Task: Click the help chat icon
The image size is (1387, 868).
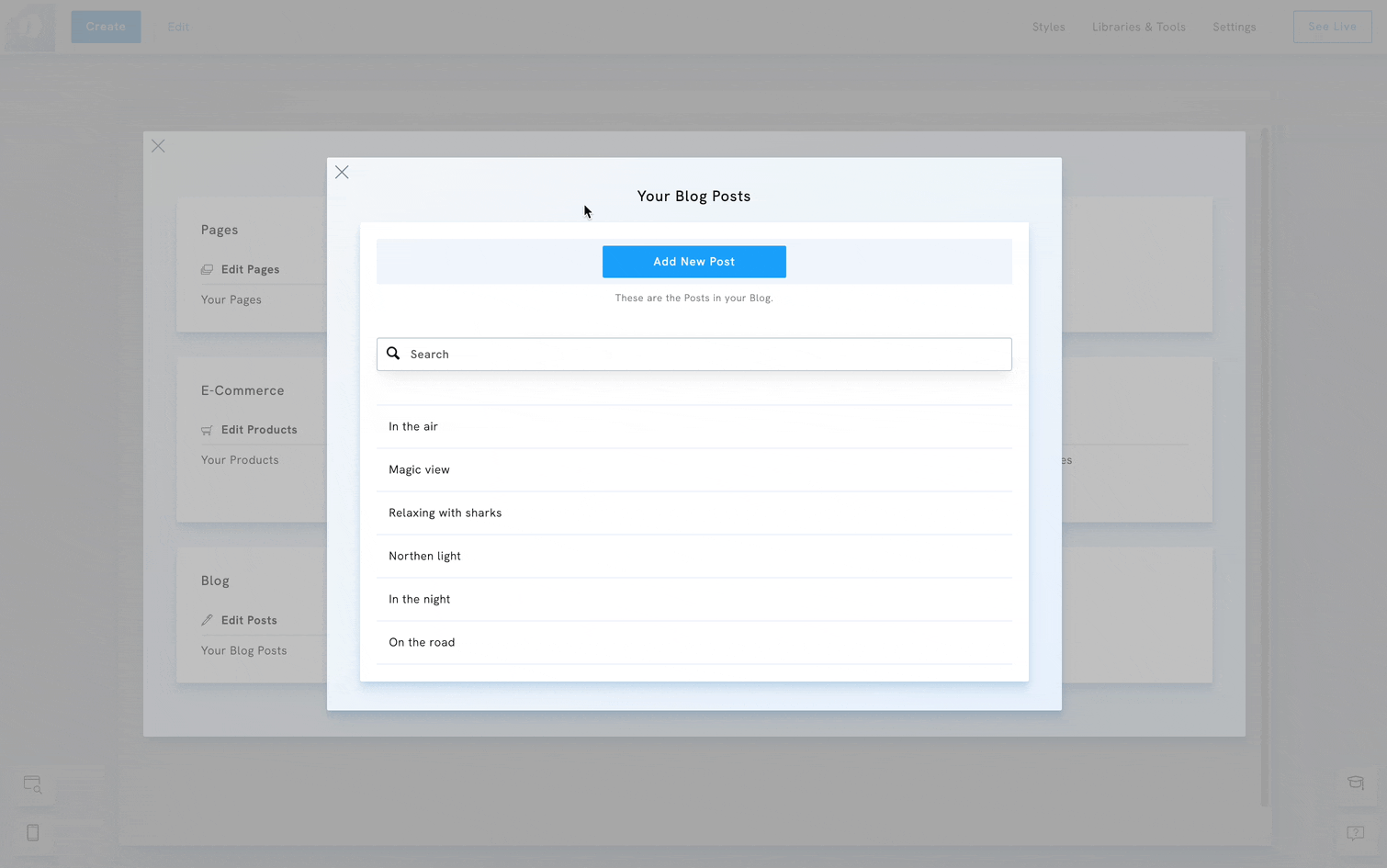Action: (x=1356, y=833)
